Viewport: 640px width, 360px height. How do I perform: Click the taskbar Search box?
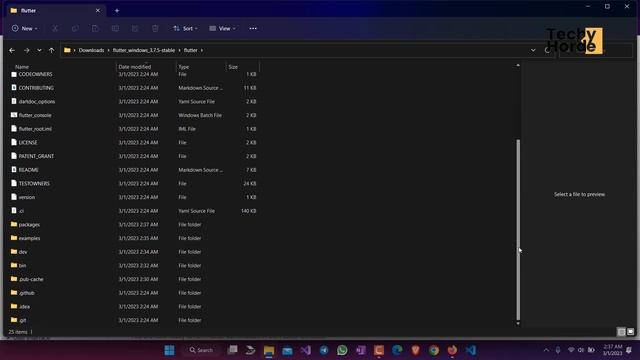coord(202,350)
